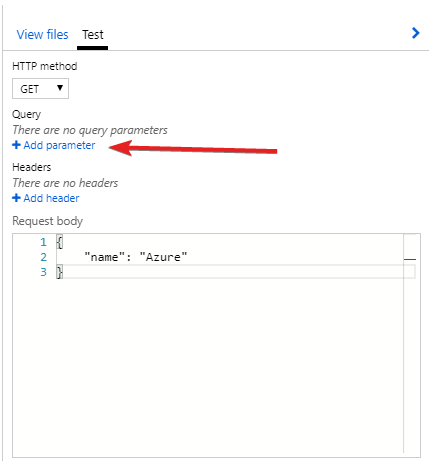Screen dimensions: 429x461
Task: Click the "There are no headers" text
Action: tap(65, 183)
